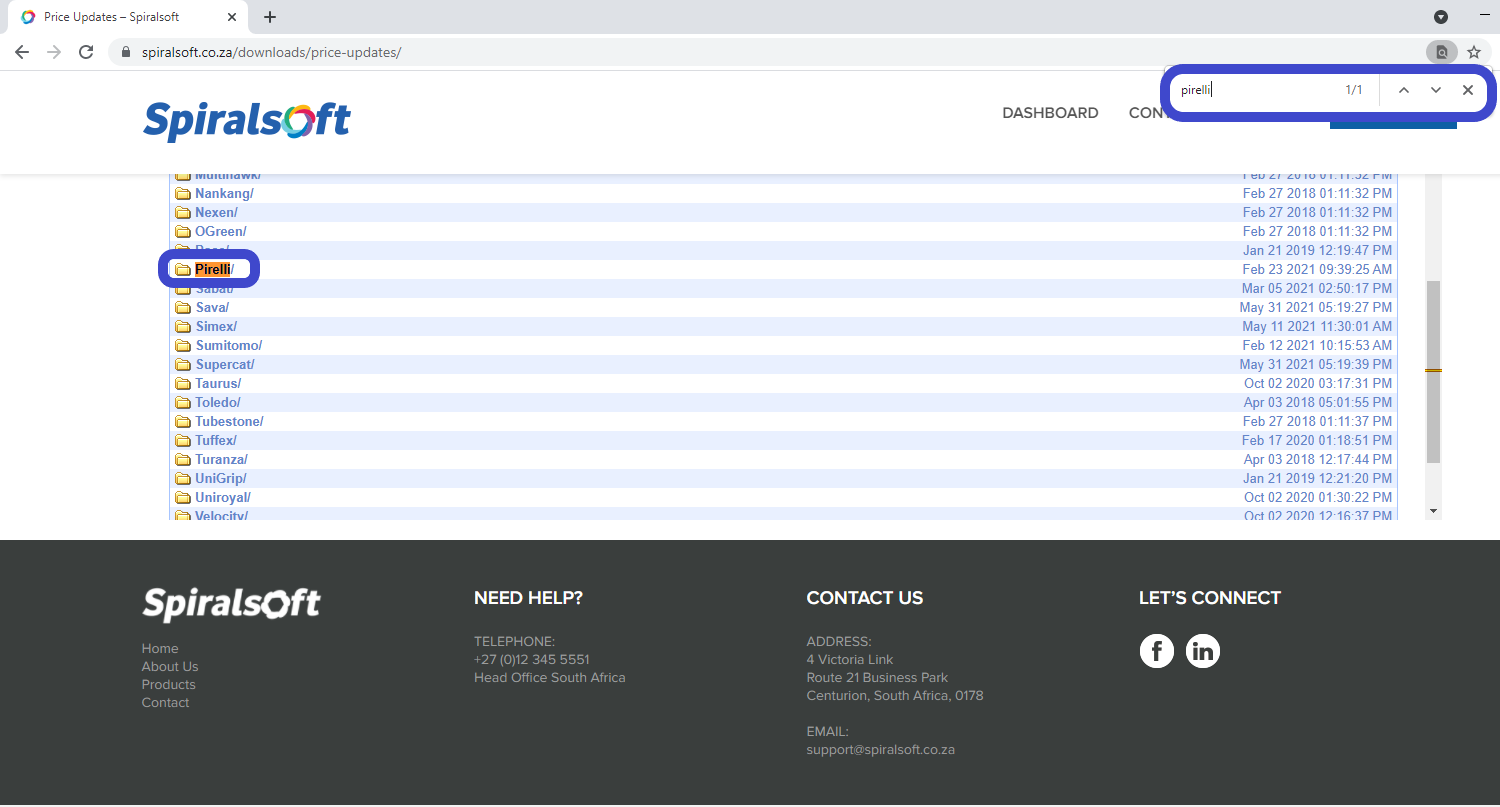Click the Feb 17 2020 01:18:51 PM date
This screenshot has width=1500, height=807.
1317,440
